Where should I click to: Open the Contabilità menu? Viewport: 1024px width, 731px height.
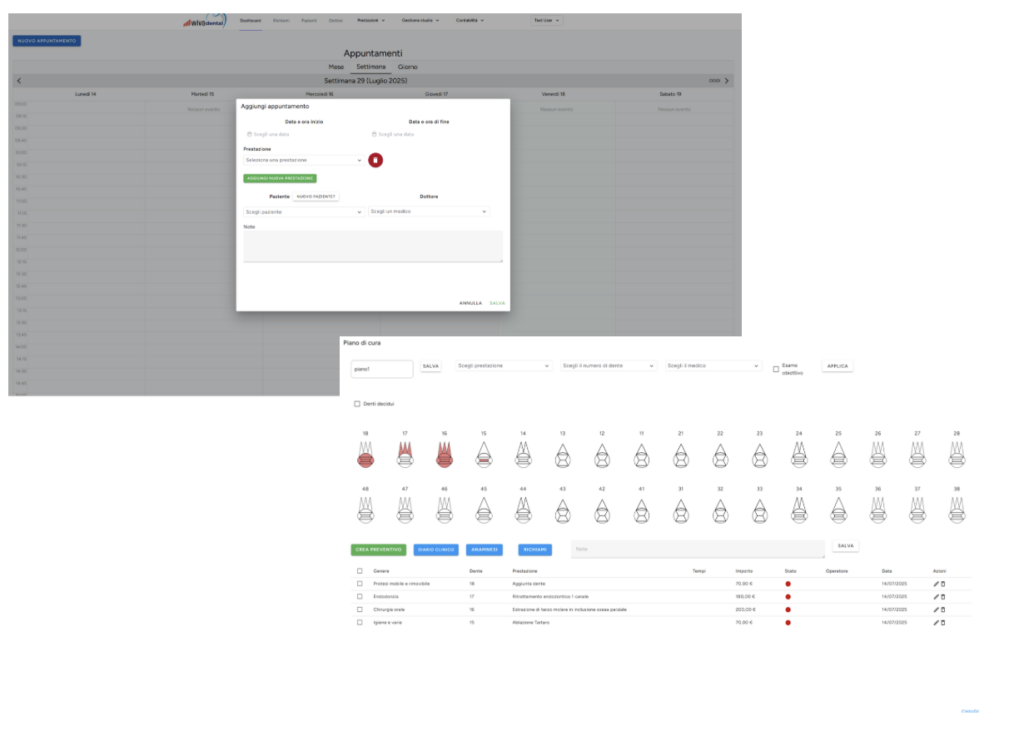(x=469, y=20)
